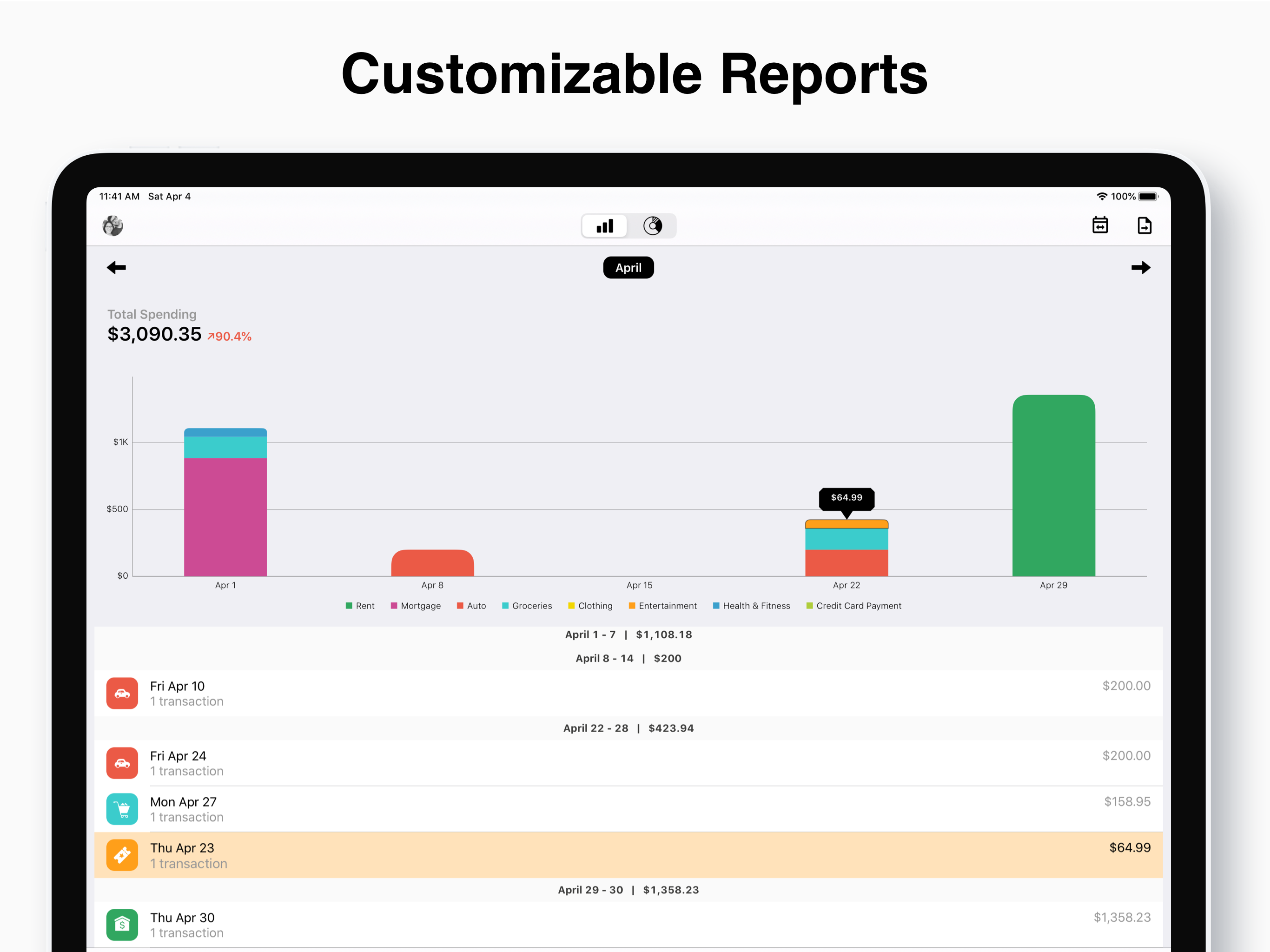
Task: Click the green house icon beside Thu Apr 30
Action: tap(122, 925)
